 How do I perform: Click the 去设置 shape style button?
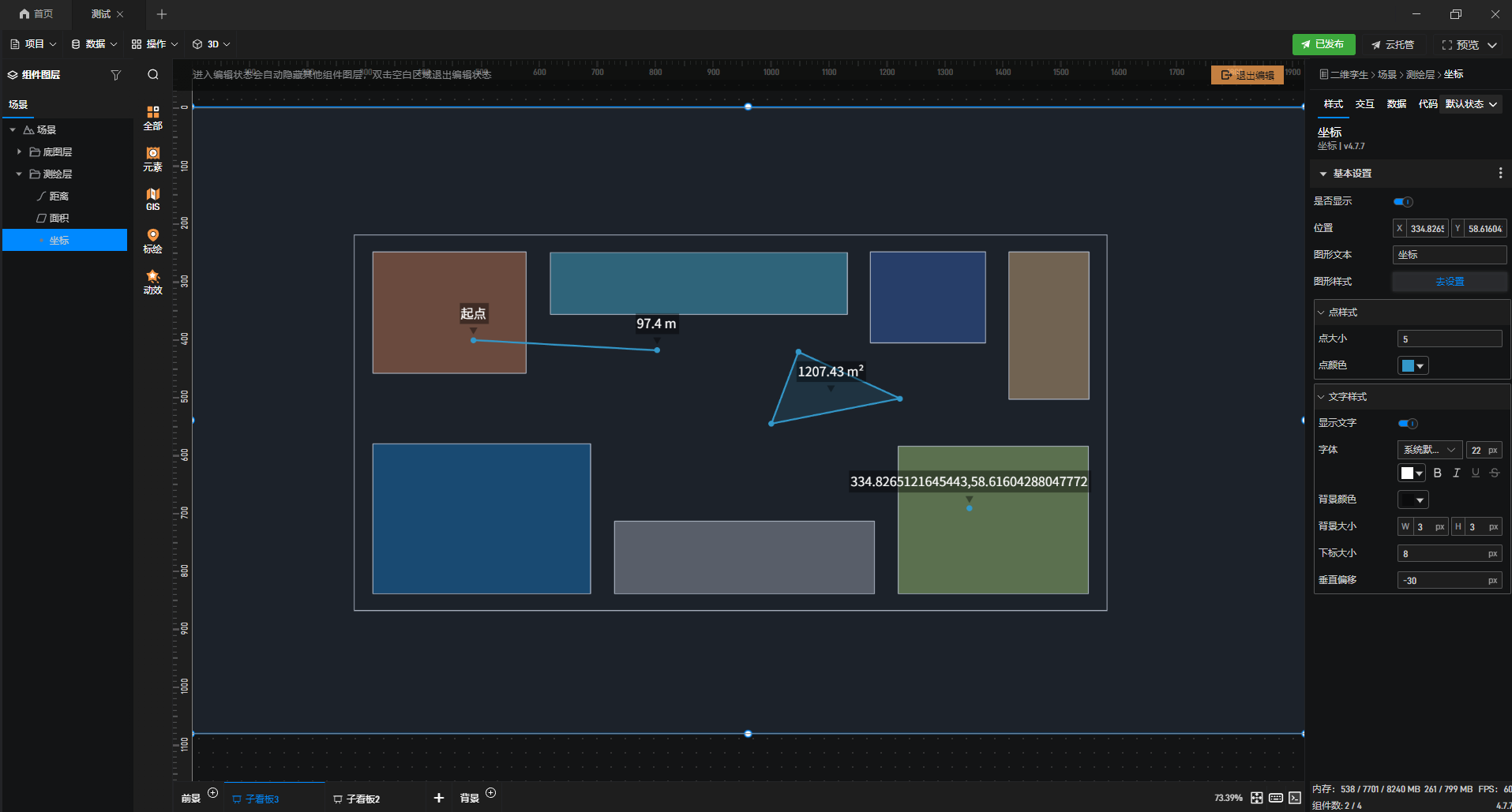(1450, 282)
